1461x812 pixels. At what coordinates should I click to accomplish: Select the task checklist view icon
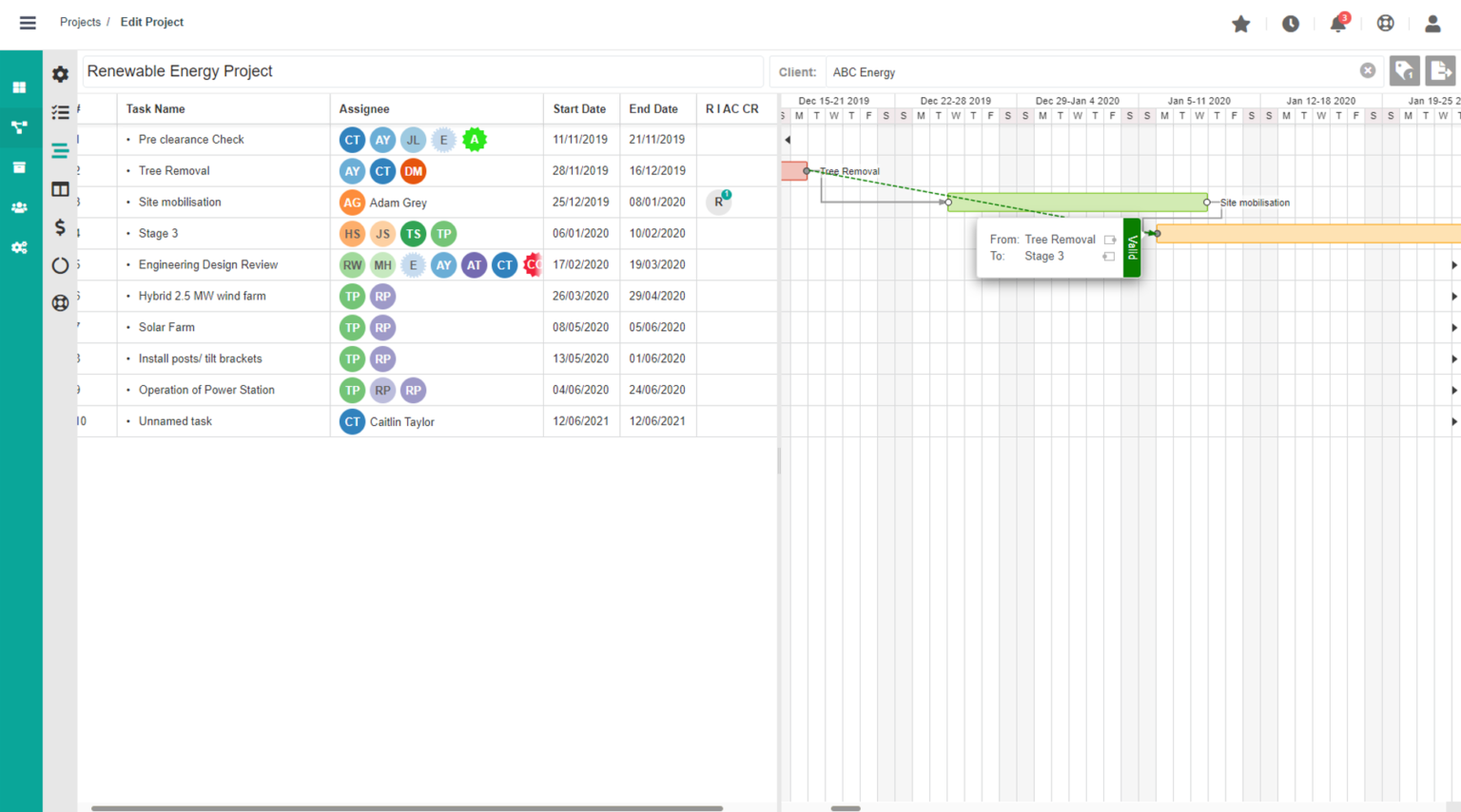60,111
